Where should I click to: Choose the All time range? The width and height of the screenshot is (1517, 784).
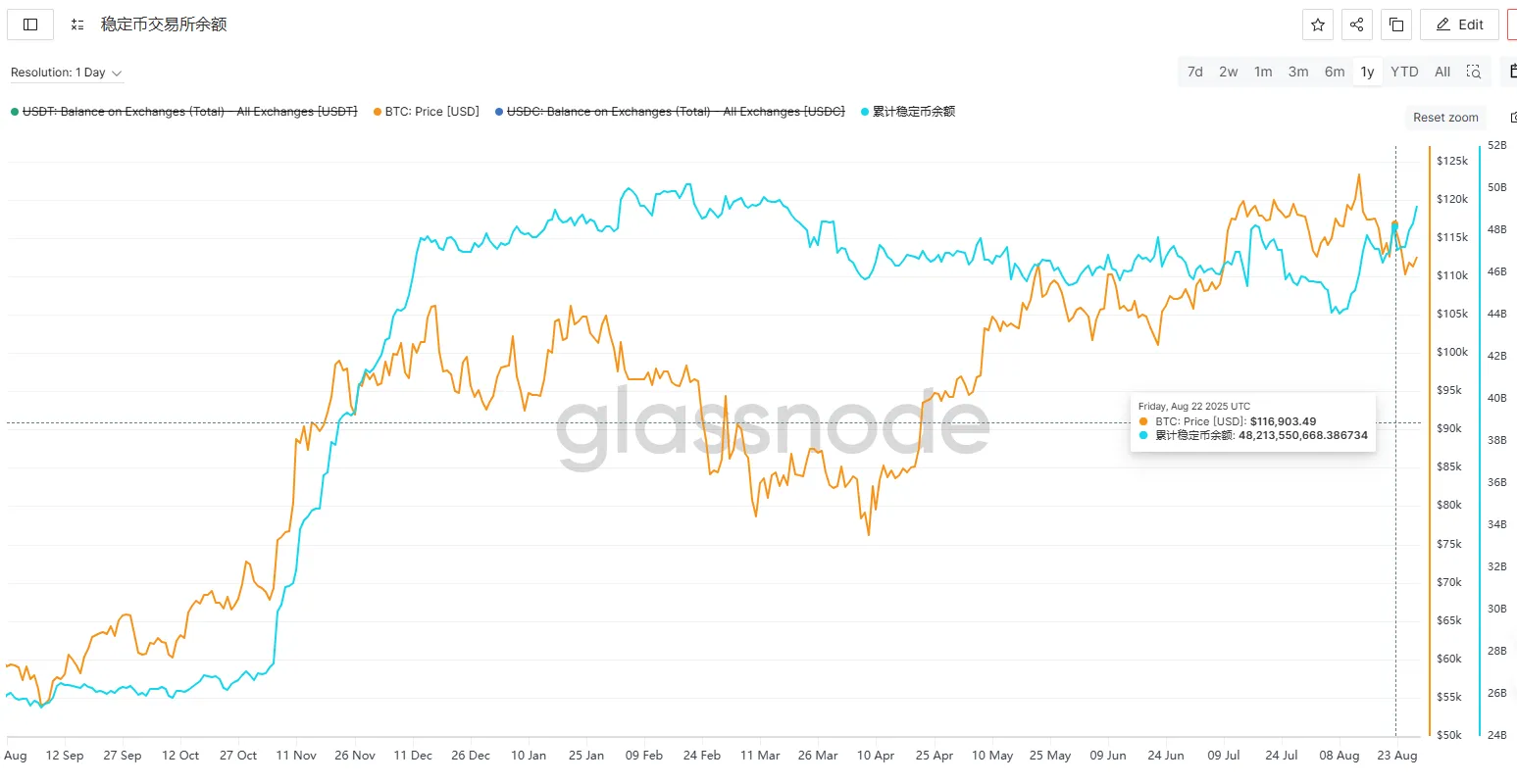(x=1442, y=72)
